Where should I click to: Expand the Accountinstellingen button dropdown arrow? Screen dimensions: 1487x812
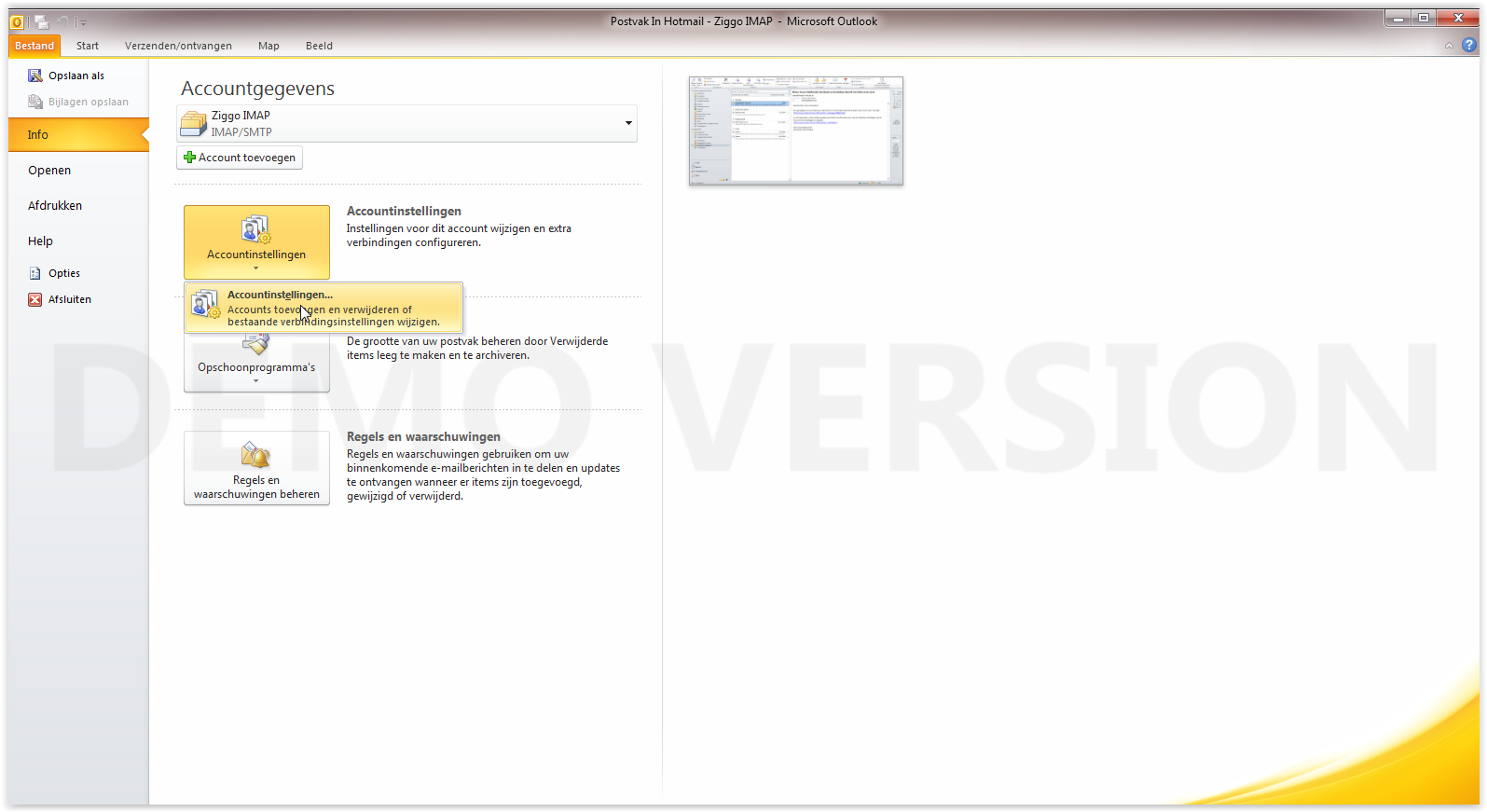256,268
